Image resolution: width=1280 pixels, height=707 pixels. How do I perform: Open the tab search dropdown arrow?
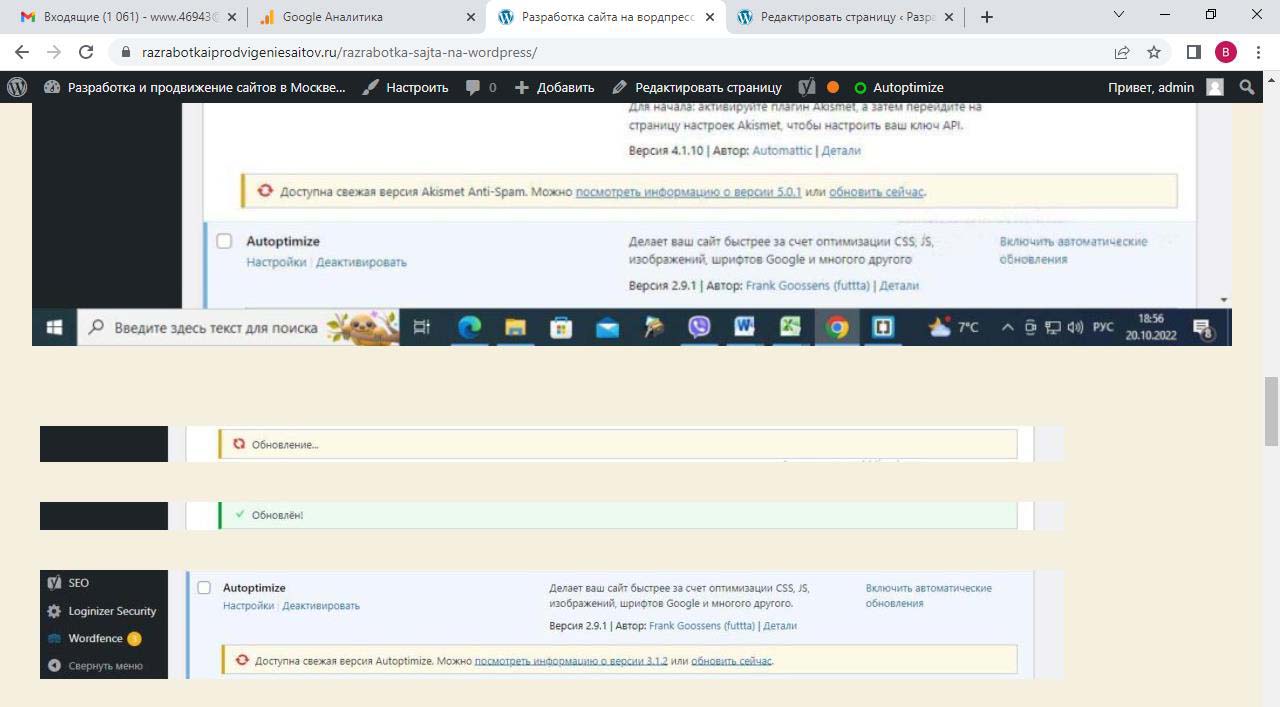1119,15
